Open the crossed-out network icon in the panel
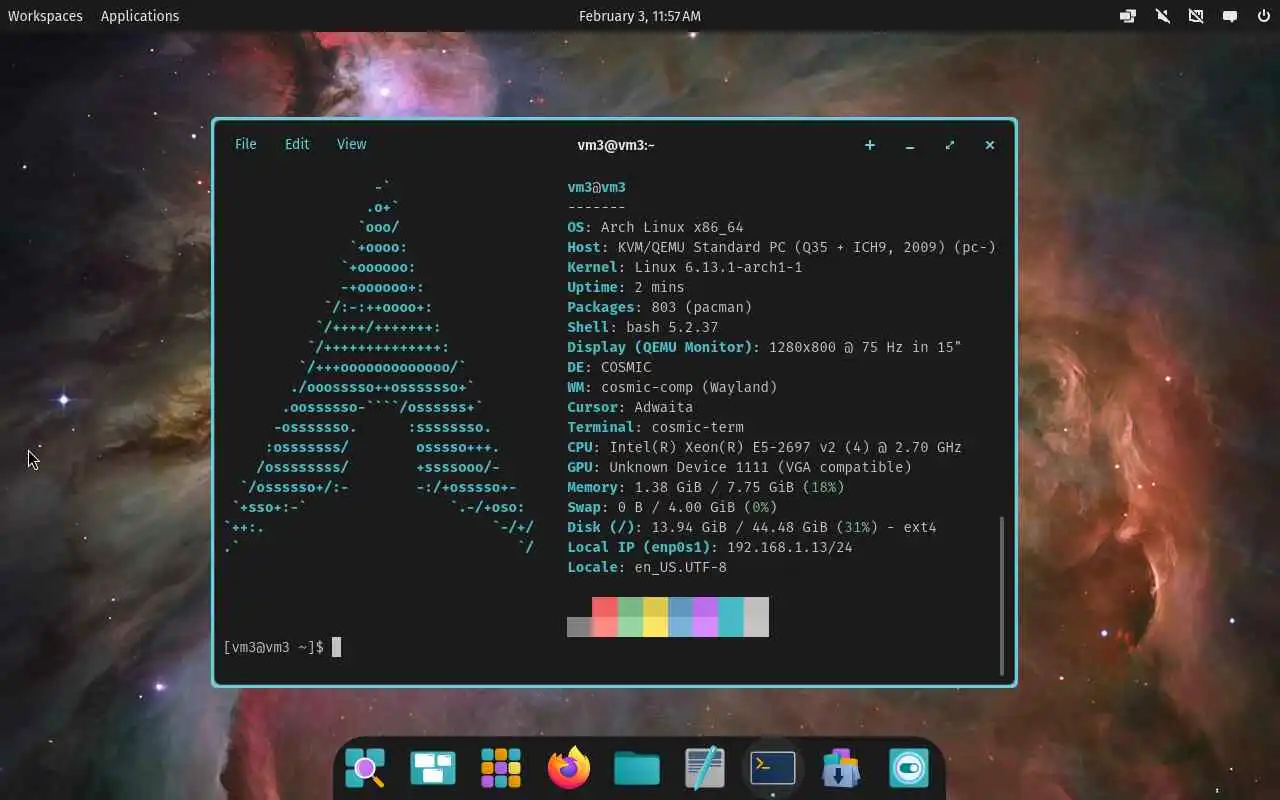Image resolution: width=1280 pixels, height=800 pixels. coord(1196,16)
